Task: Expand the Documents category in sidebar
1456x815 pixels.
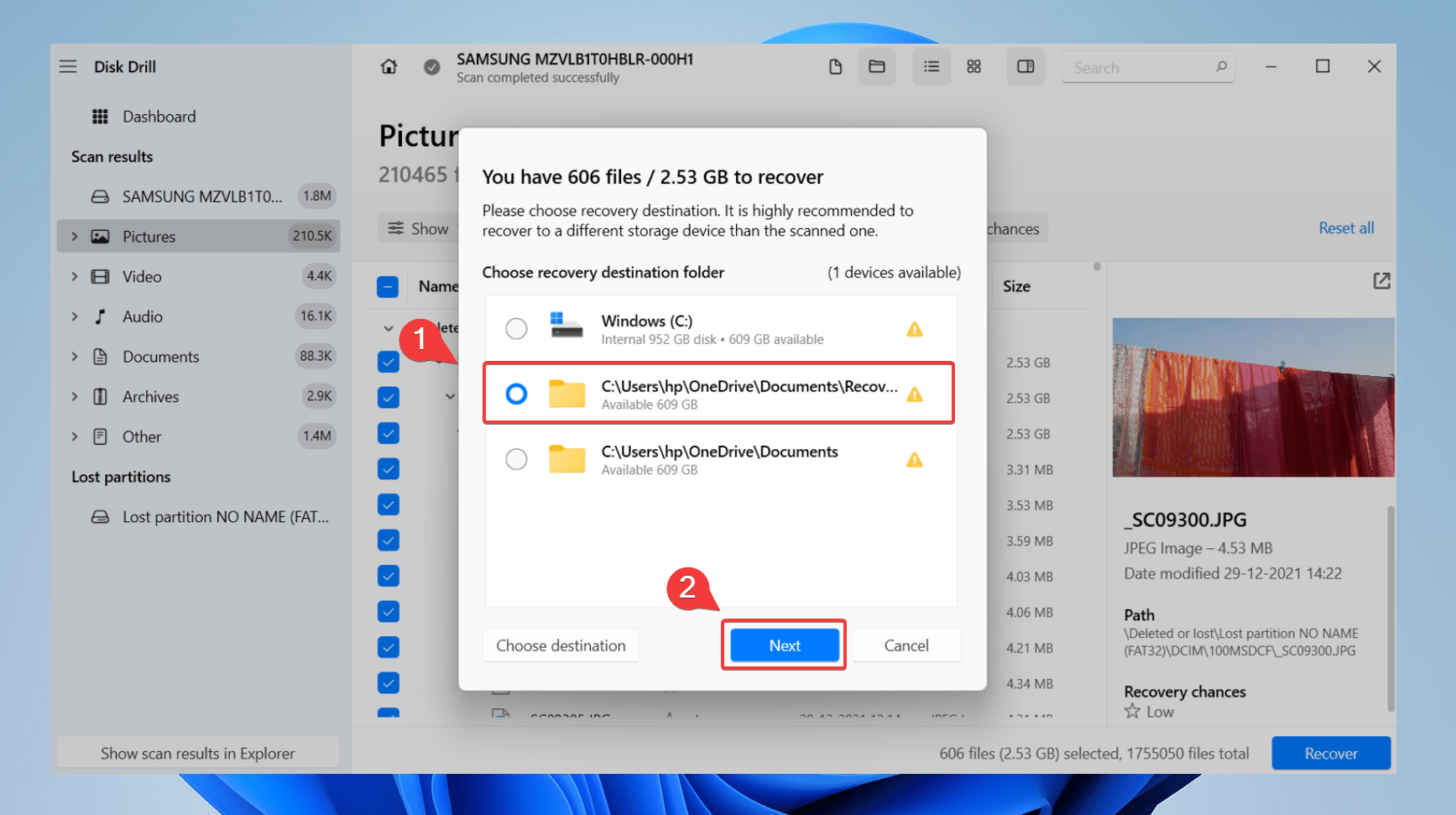Action: [x=75, y=357]
